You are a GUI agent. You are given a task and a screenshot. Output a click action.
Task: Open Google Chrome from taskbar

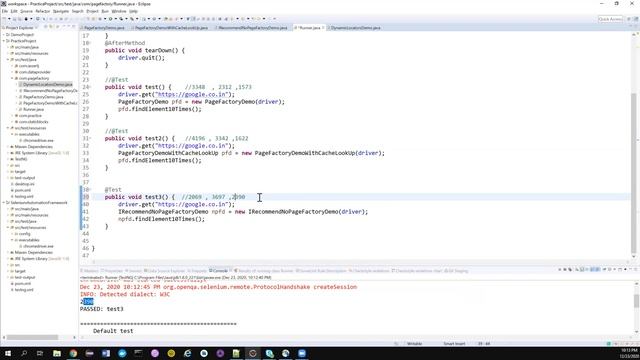pos(73,353)
